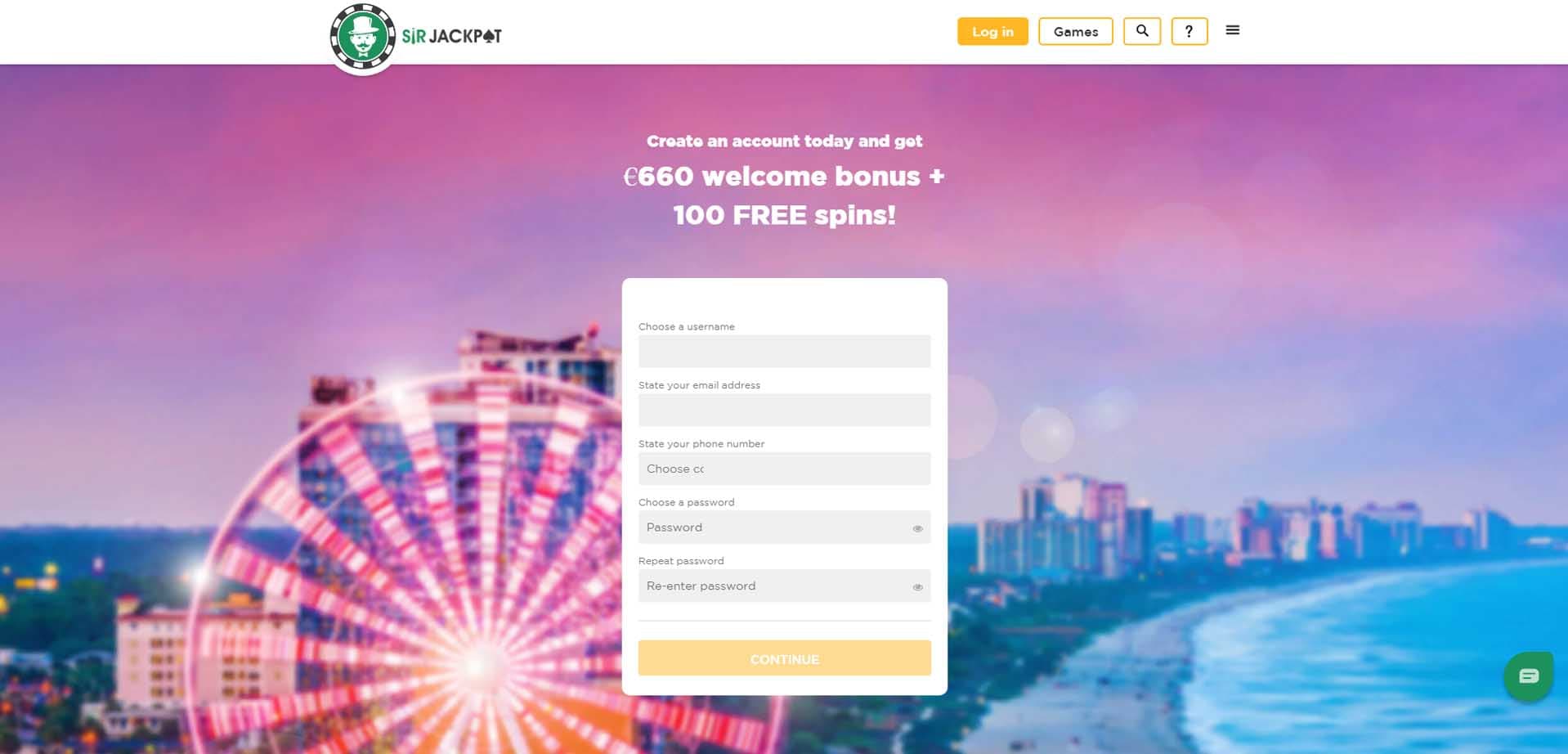Focus the email address input field
Viewport: 1568px width, 754px height.
[x=784, y=410]
